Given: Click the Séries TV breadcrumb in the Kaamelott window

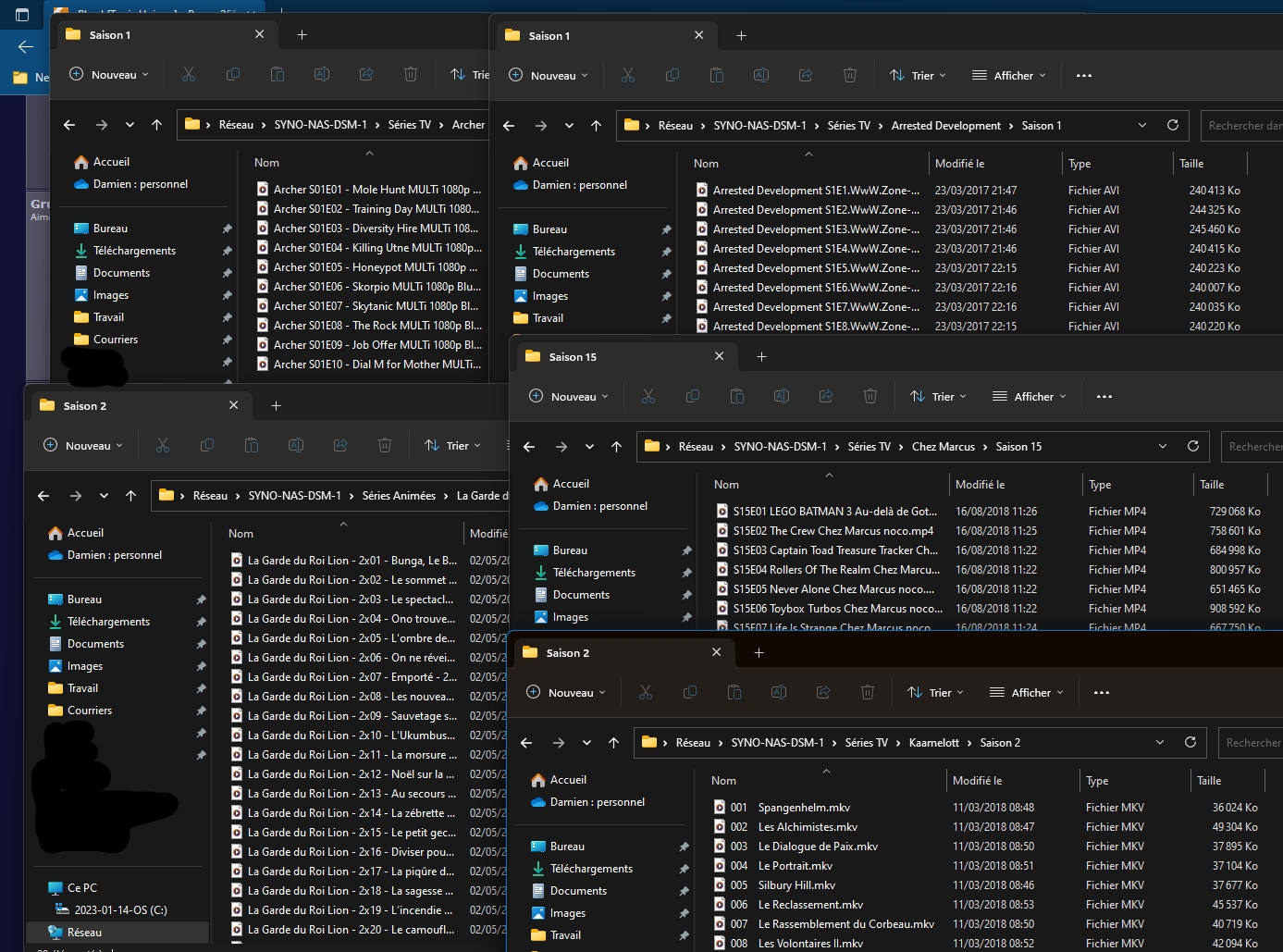Looking at the screenshot, I should coord(866,743).
